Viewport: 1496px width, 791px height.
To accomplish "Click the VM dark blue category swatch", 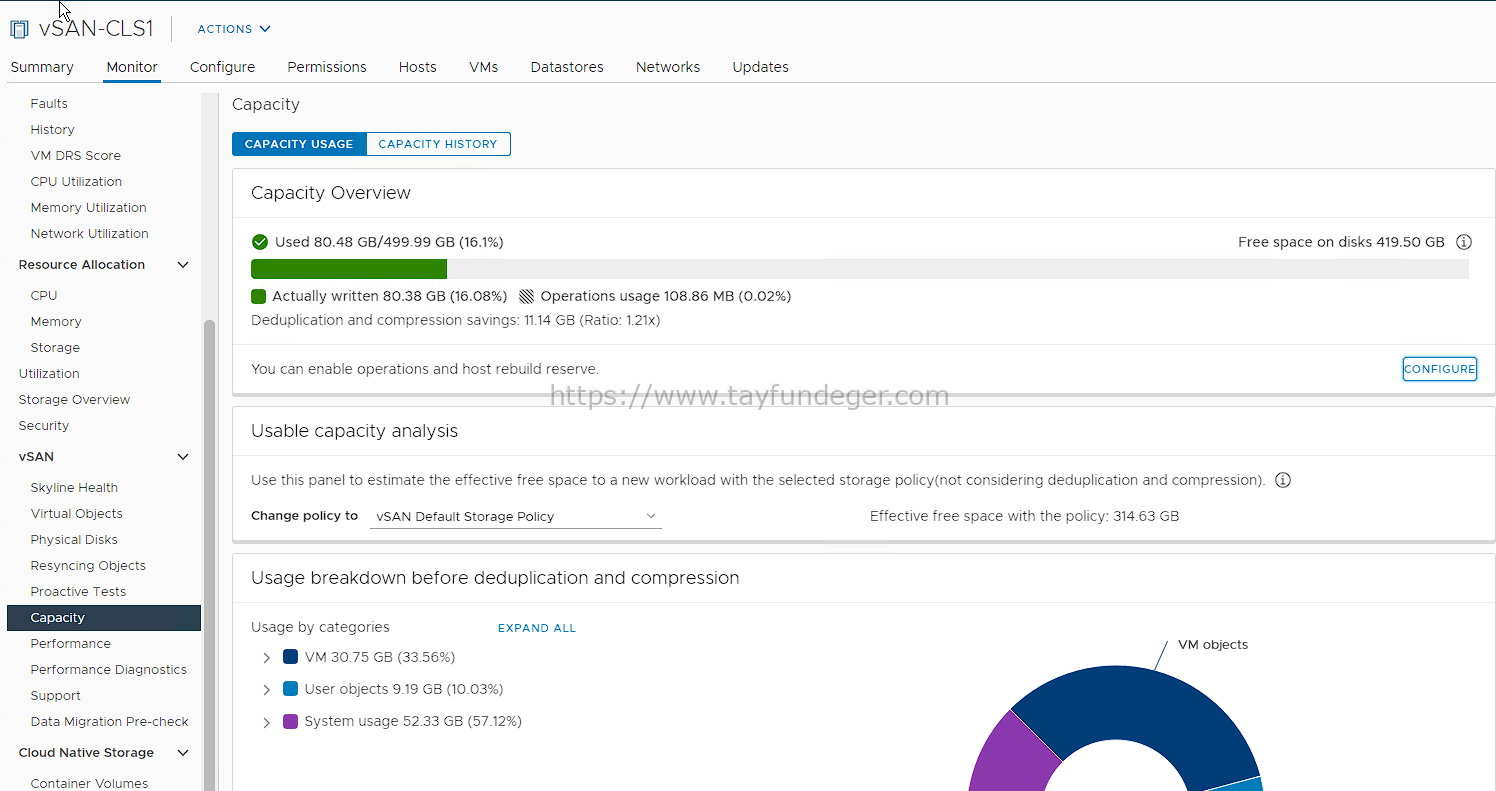I will tap(290, 657).
